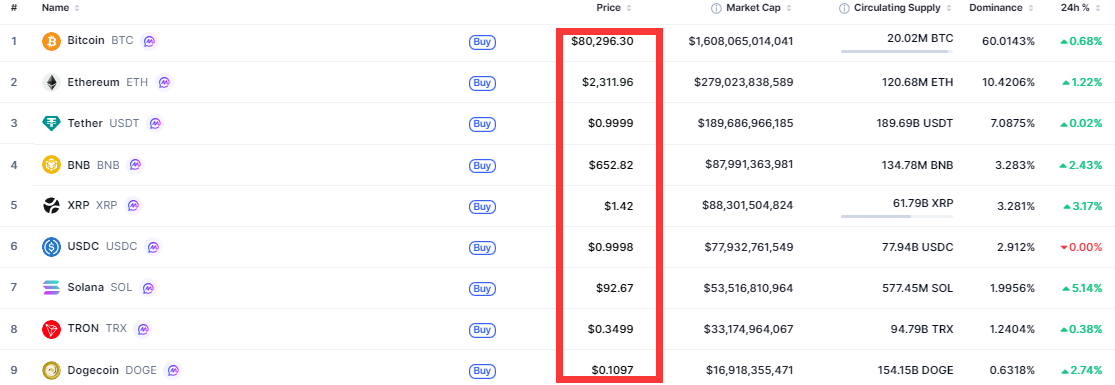1115x385 pixels.
Task: Select market cap $16,918,355,471
Action: pos(749,371)
